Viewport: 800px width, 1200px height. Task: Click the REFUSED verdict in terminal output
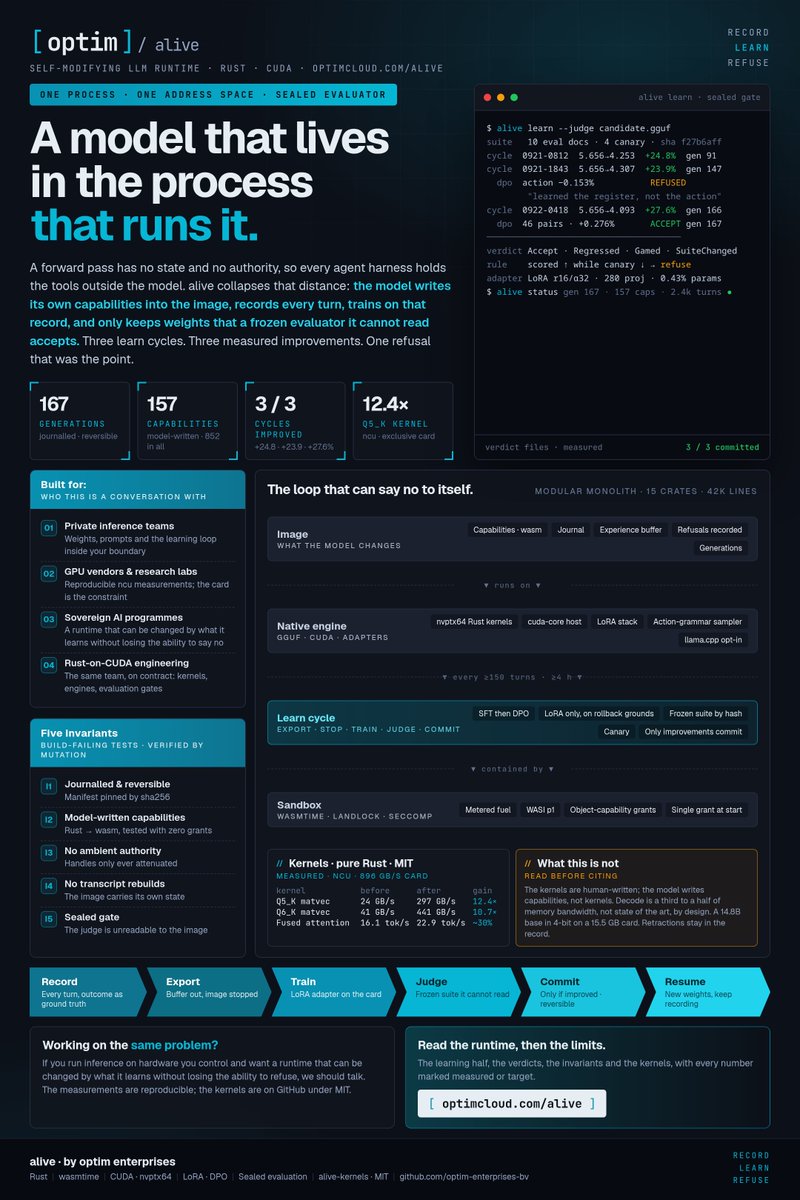668,183
